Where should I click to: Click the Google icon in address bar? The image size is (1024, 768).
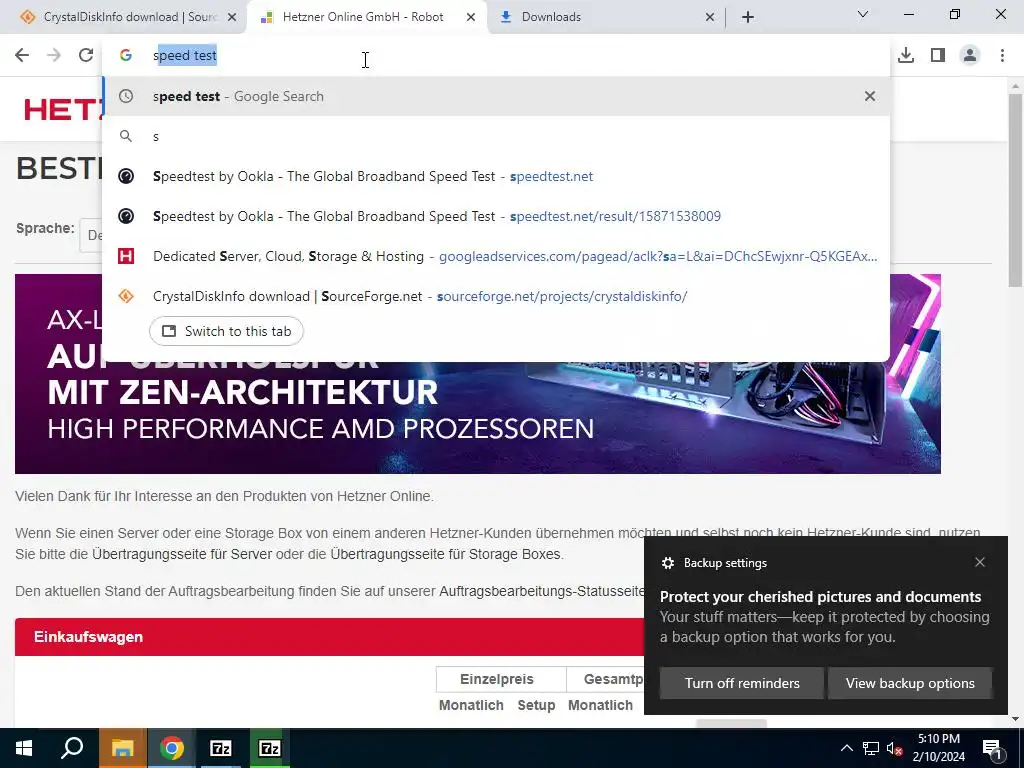(126, 56)
